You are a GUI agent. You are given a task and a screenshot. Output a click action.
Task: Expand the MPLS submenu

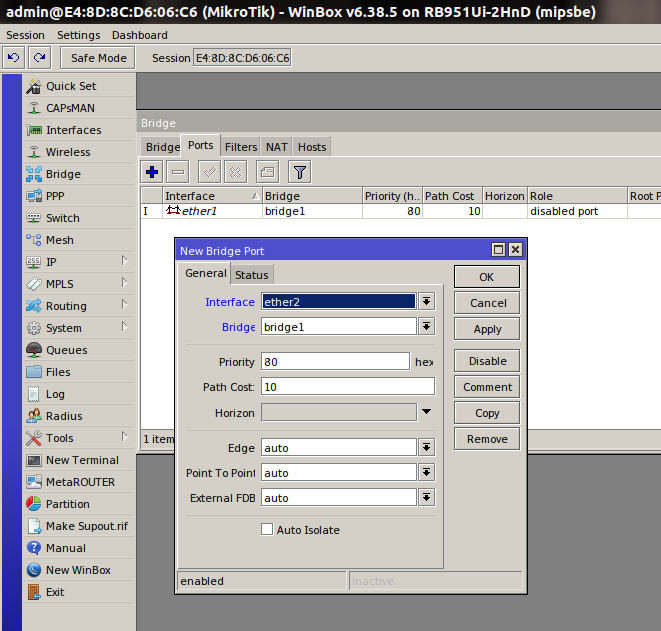click(x=124, y=282)
